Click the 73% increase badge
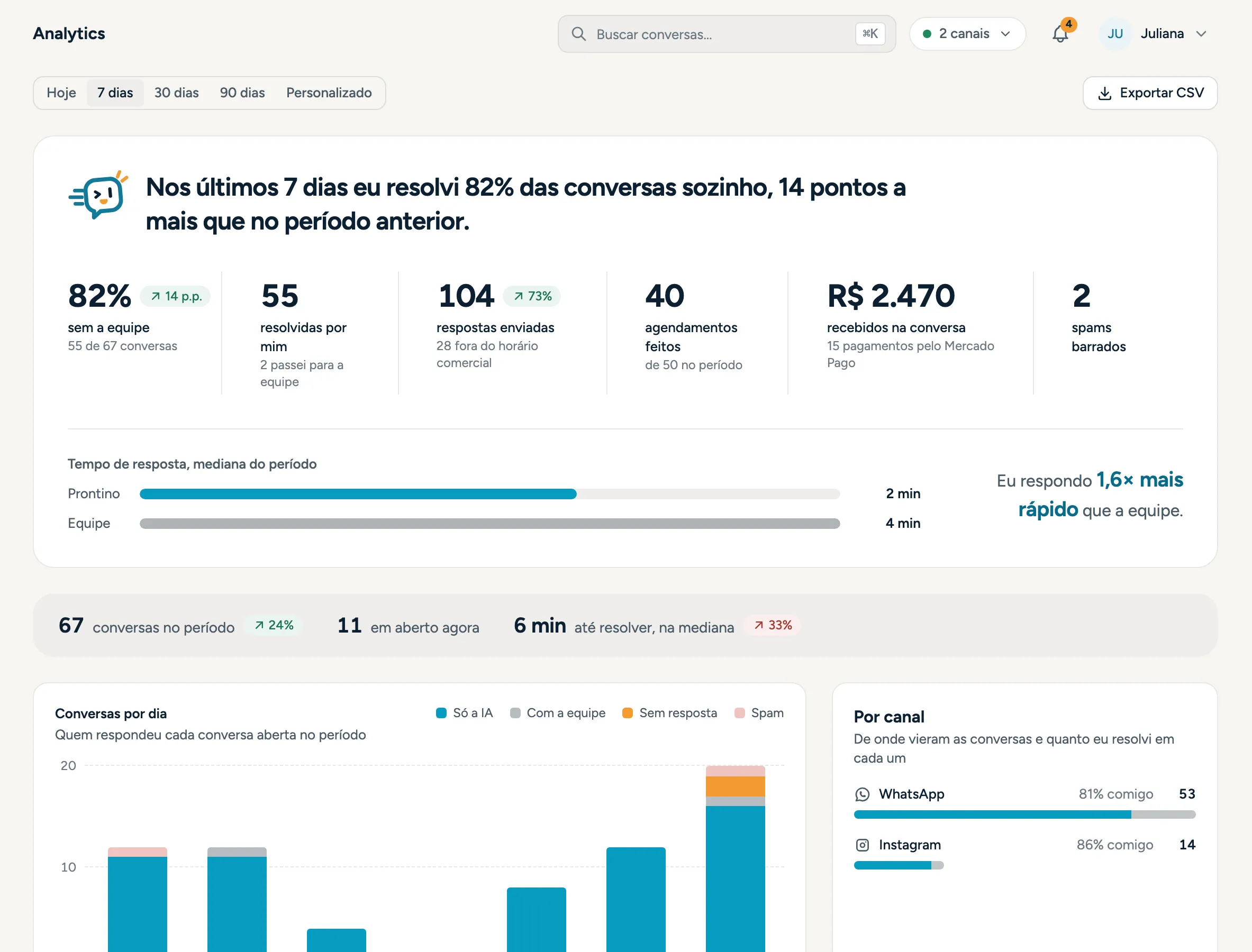Image resolution: width=1252 pixels, height=952 pixels. point(532,296)
